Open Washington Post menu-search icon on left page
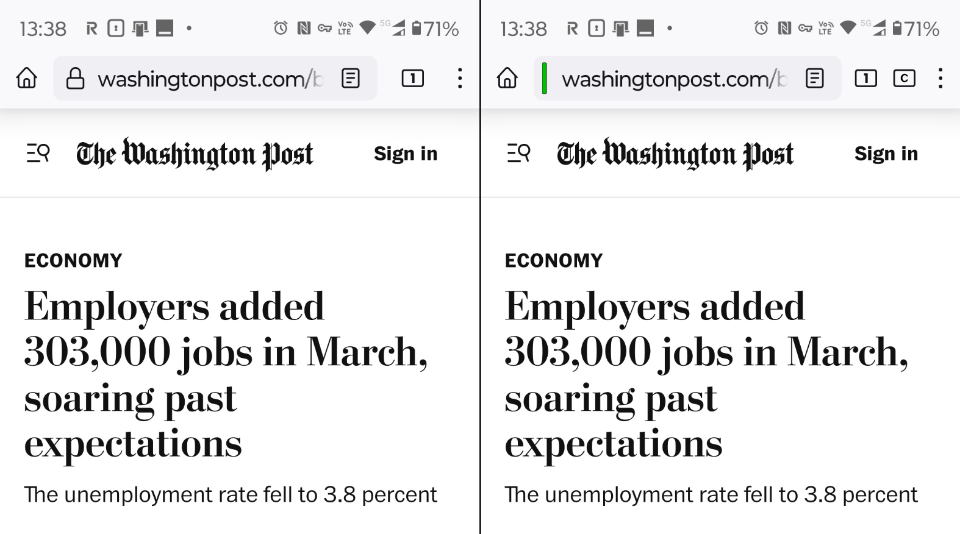Screen dimensions: 960x534 click(x=38, y=154)
